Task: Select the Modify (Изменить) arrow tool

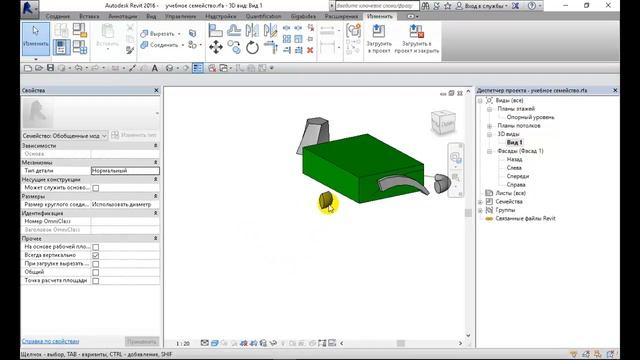Action: click(36, 38)
